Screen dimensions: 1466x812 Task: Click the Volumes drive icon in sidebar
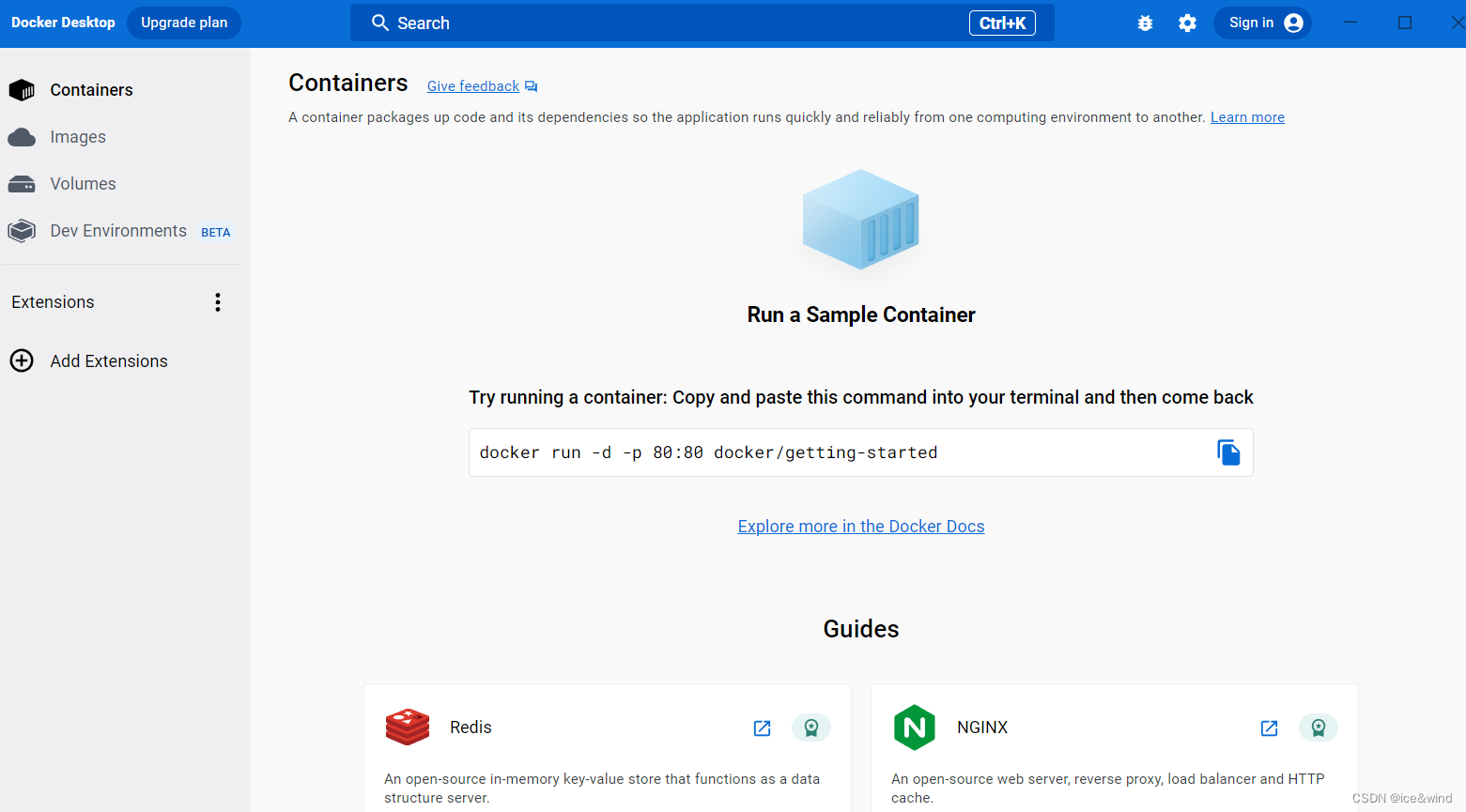22,184
